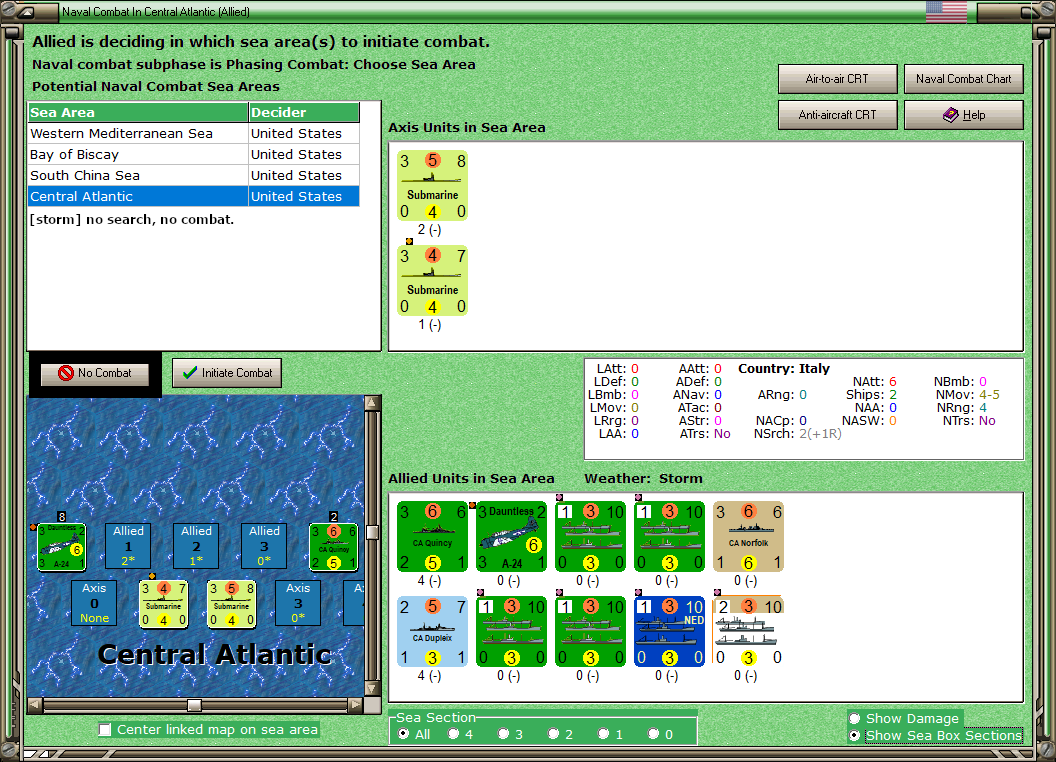Image resolution: width=1056 pixels, height=762 pixels.
Task: Open Help
Action: pos(964,115)
